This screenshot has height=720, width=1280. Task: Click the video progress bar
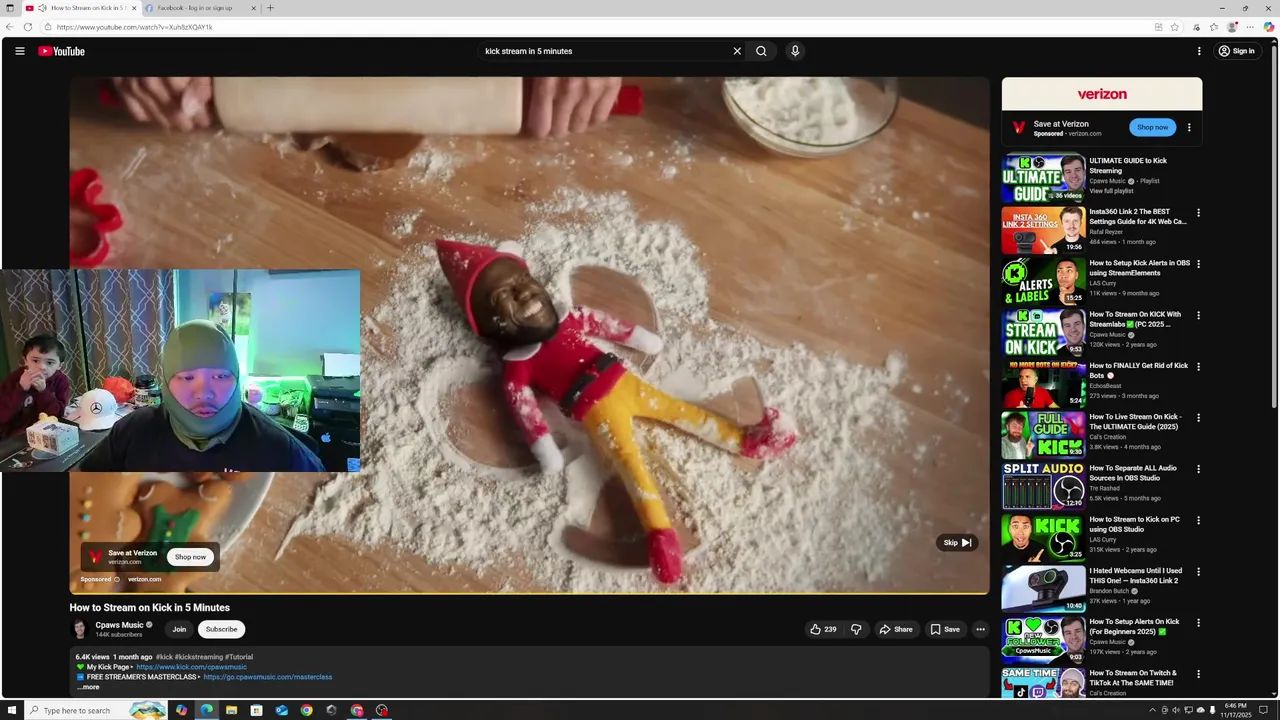pos(529,594)
